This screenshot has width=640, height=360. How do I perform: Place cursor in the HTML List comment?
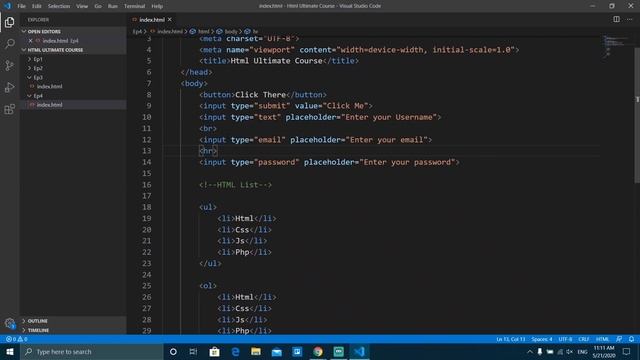(236, 185)
